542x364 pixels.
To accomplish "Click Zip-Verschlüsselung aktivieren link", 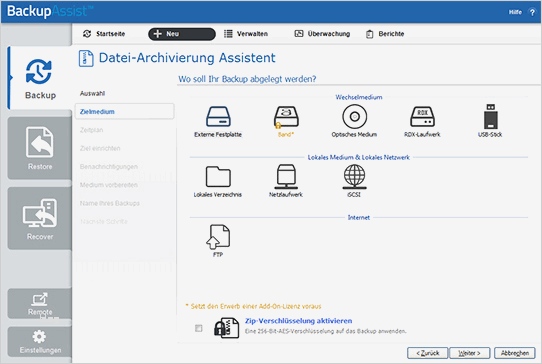I will pyautogui.click(x=298, y=321).
